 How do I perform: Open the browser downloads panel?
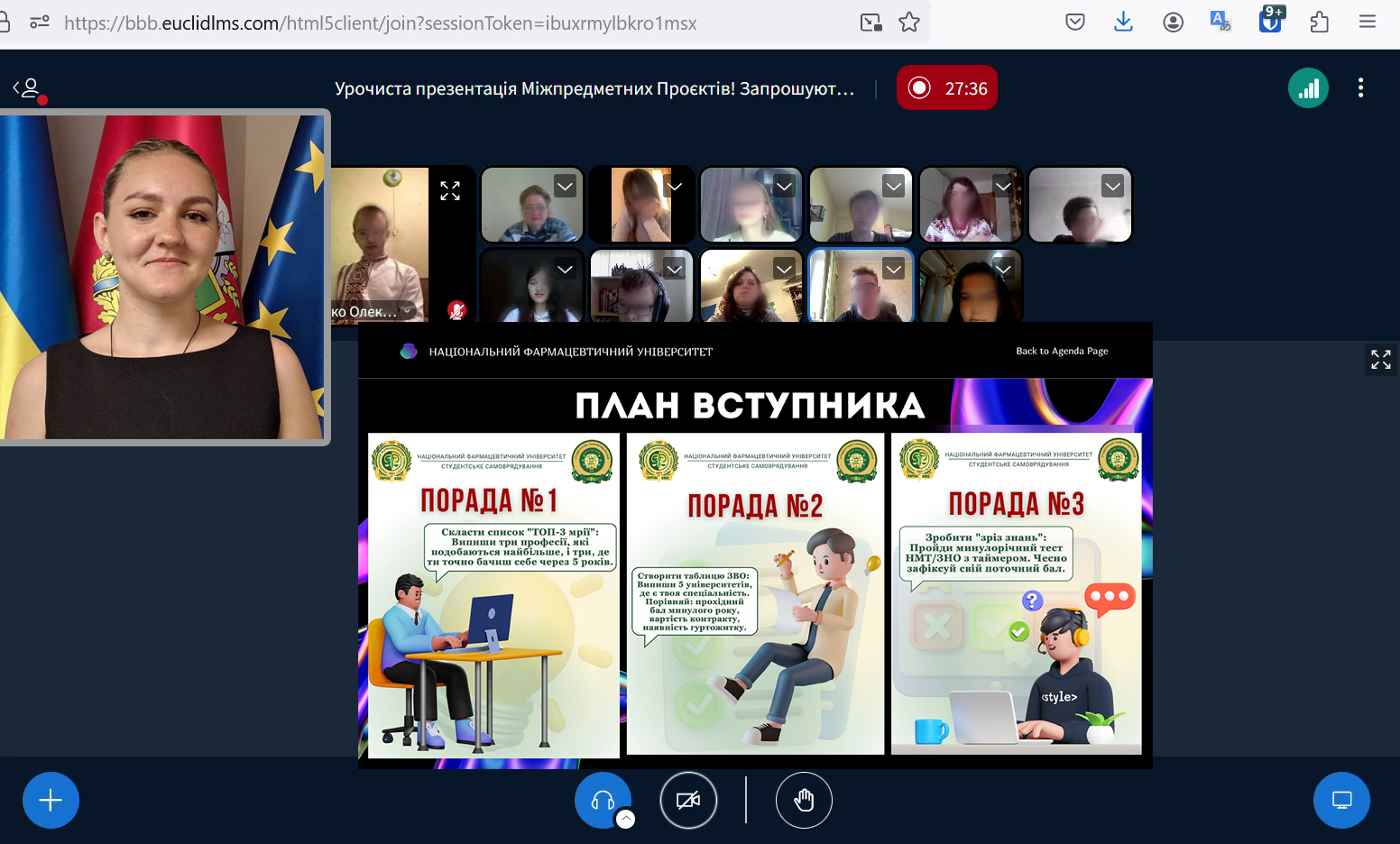[x=1123, y=23]
